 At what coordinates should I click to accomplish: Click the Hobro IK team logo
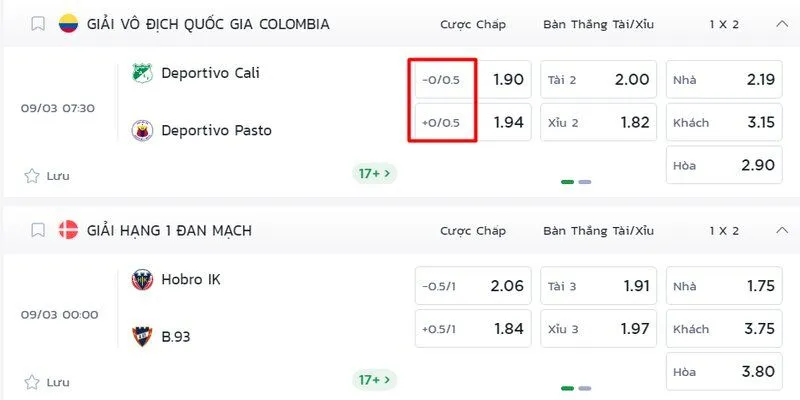click(142, 280)
